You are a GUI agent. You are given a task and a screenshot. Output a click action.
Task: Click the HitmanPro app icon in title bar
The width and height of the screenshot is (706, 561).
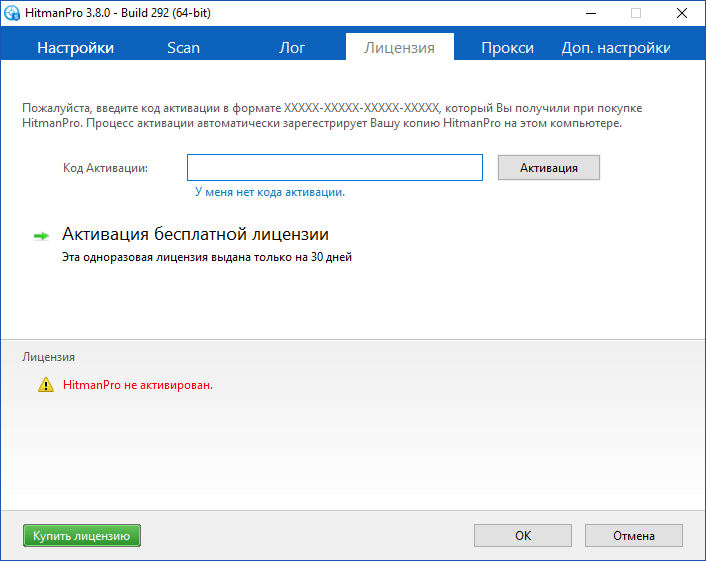tap(12, 13)
